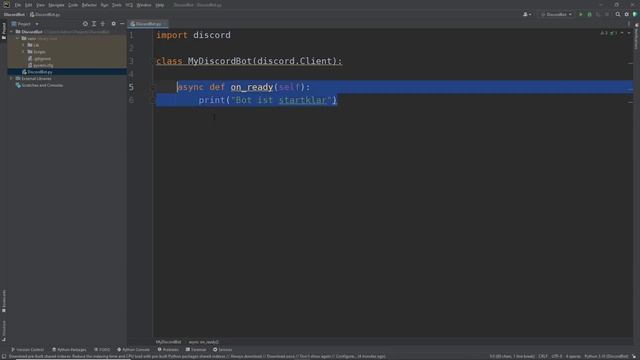Image resolution: width=640 pixels, height=360 pixels.
Task: Click MyDiscordBot breadcrumb below editor
Action: click(x=168, y=342)
